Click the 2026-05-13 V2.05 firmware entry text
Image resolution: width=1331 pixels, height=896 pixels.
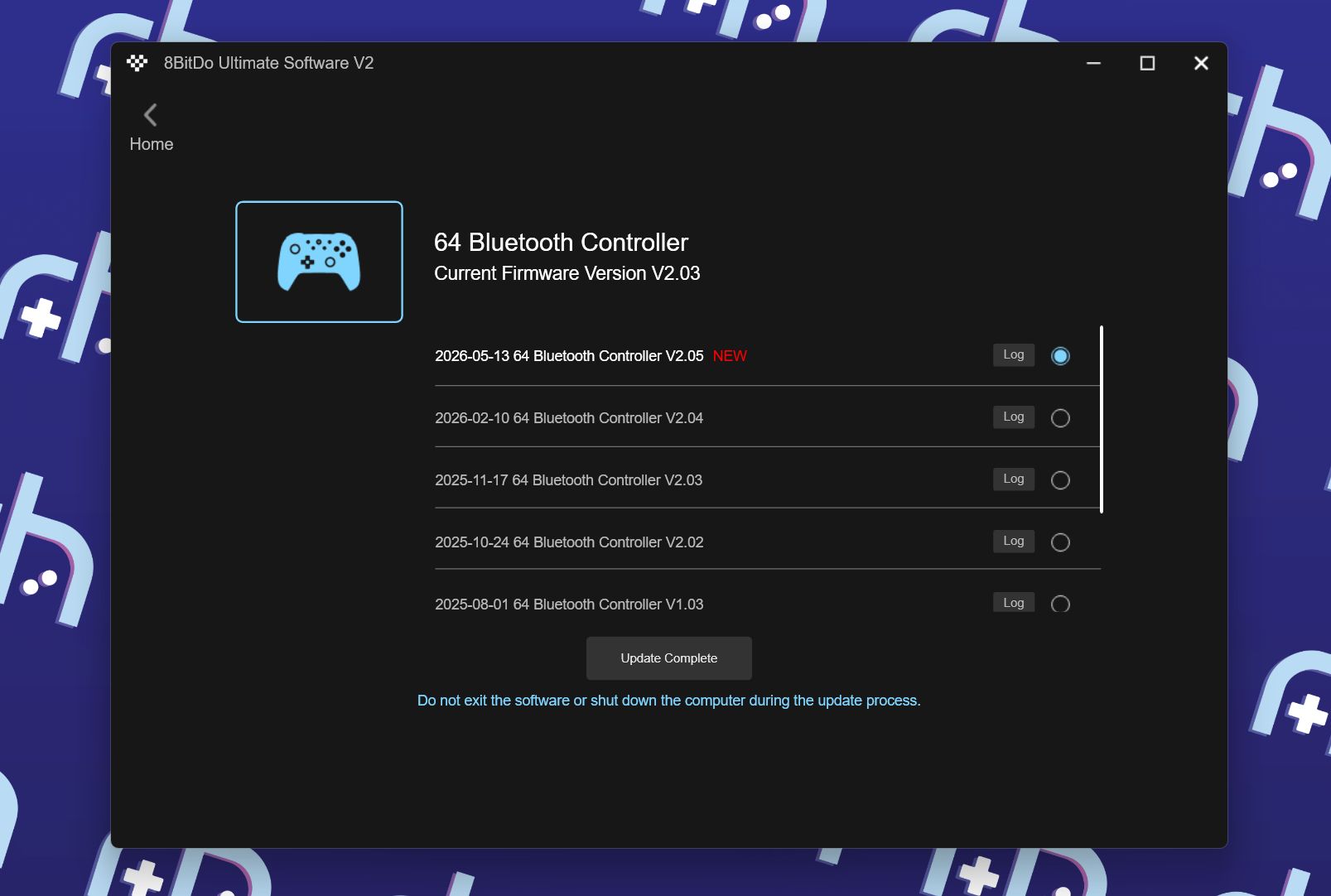point(569,356)
